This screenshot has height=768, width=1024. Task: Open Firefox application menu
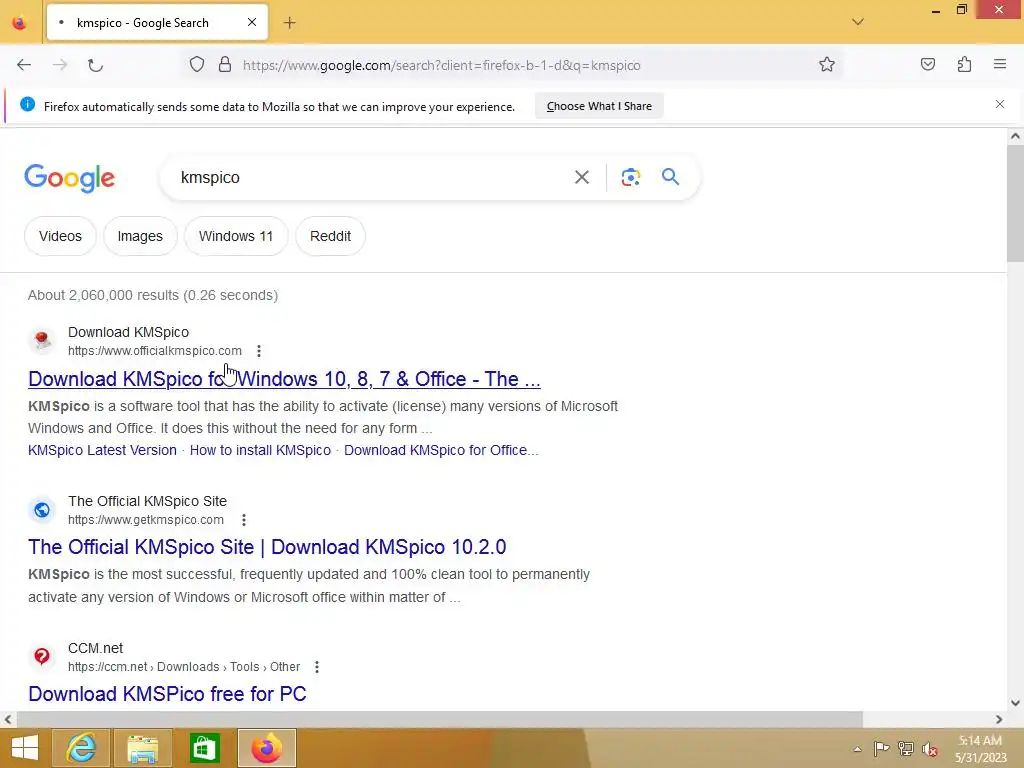[x=1000, y=64]
